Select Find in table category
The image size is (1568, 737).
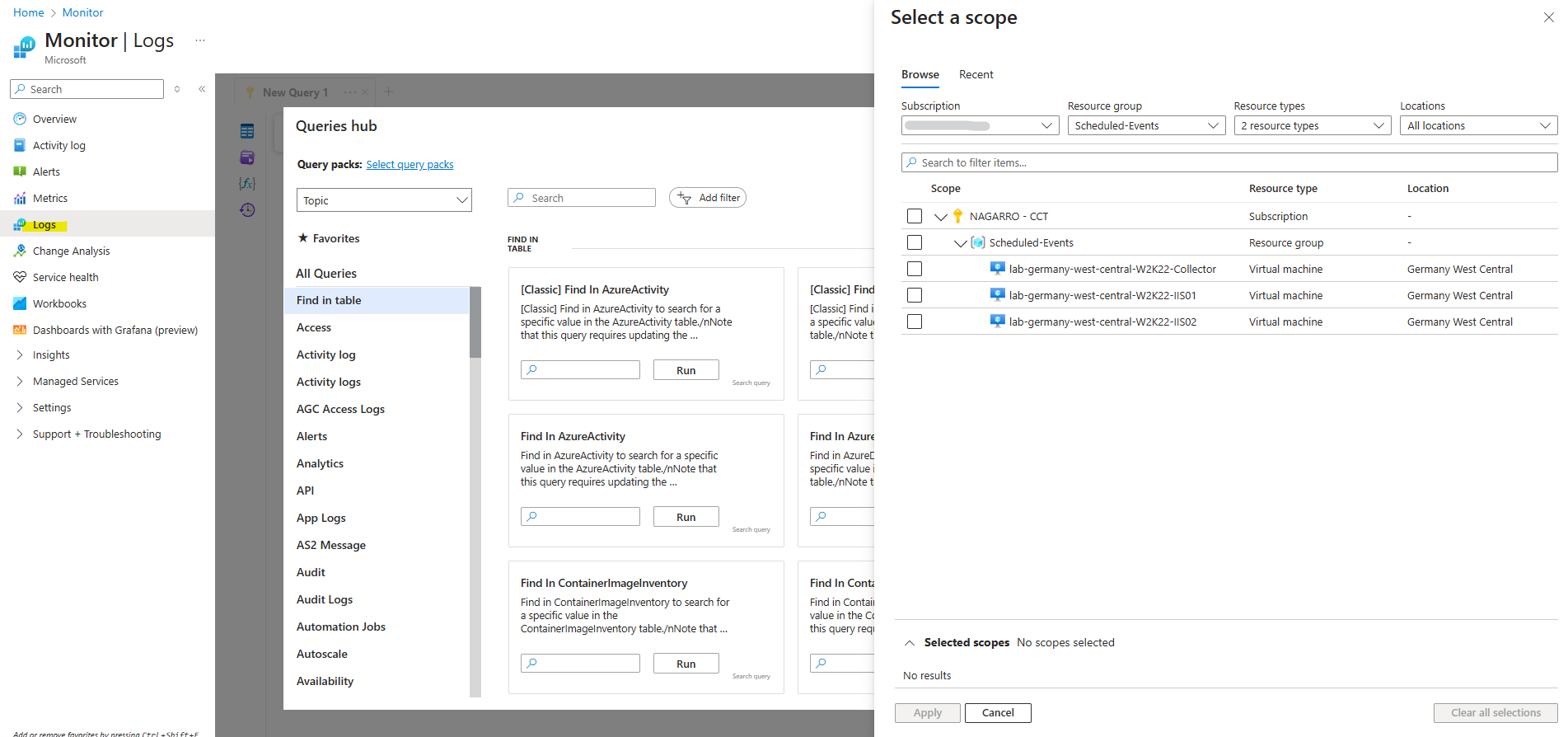[377, 300]
